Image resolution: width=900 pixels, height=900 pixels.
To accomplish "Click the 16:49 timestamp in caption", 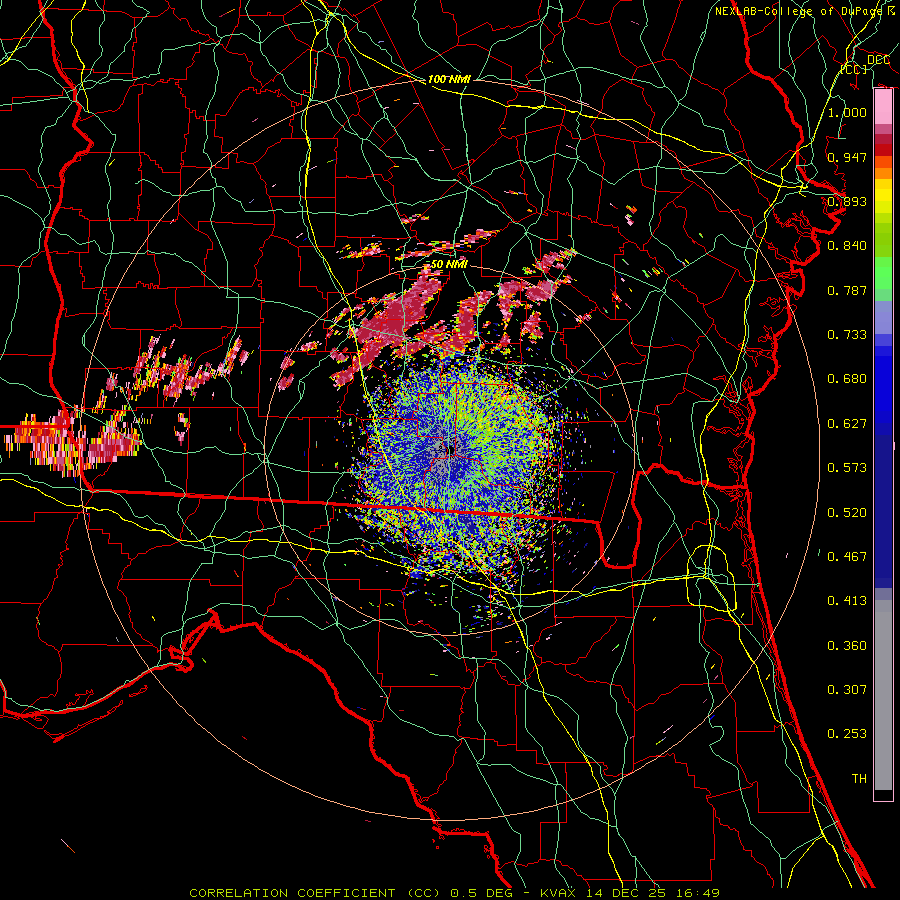I will (698, 893).
